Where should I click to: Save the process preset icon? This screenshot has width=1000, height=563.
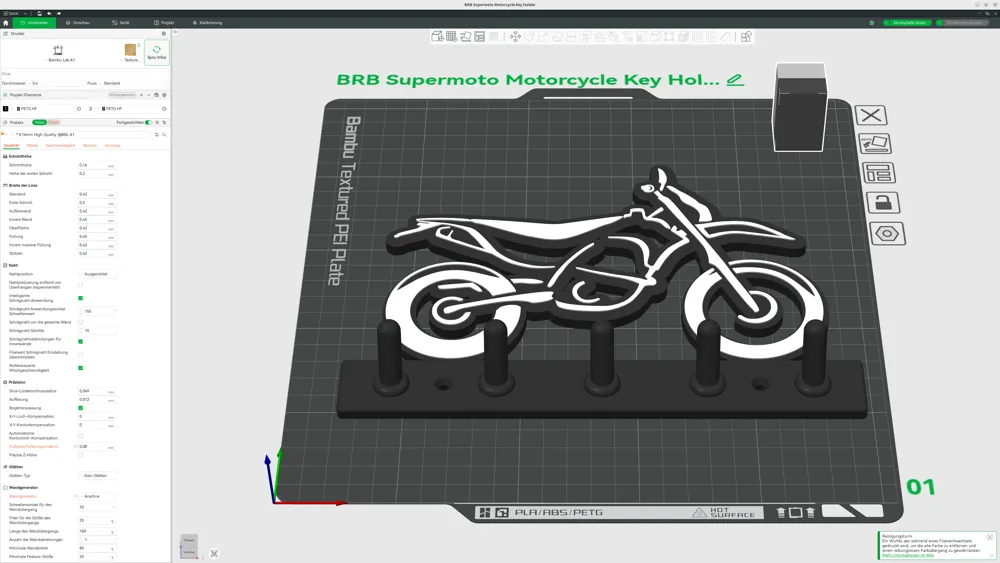click(156, 135)
